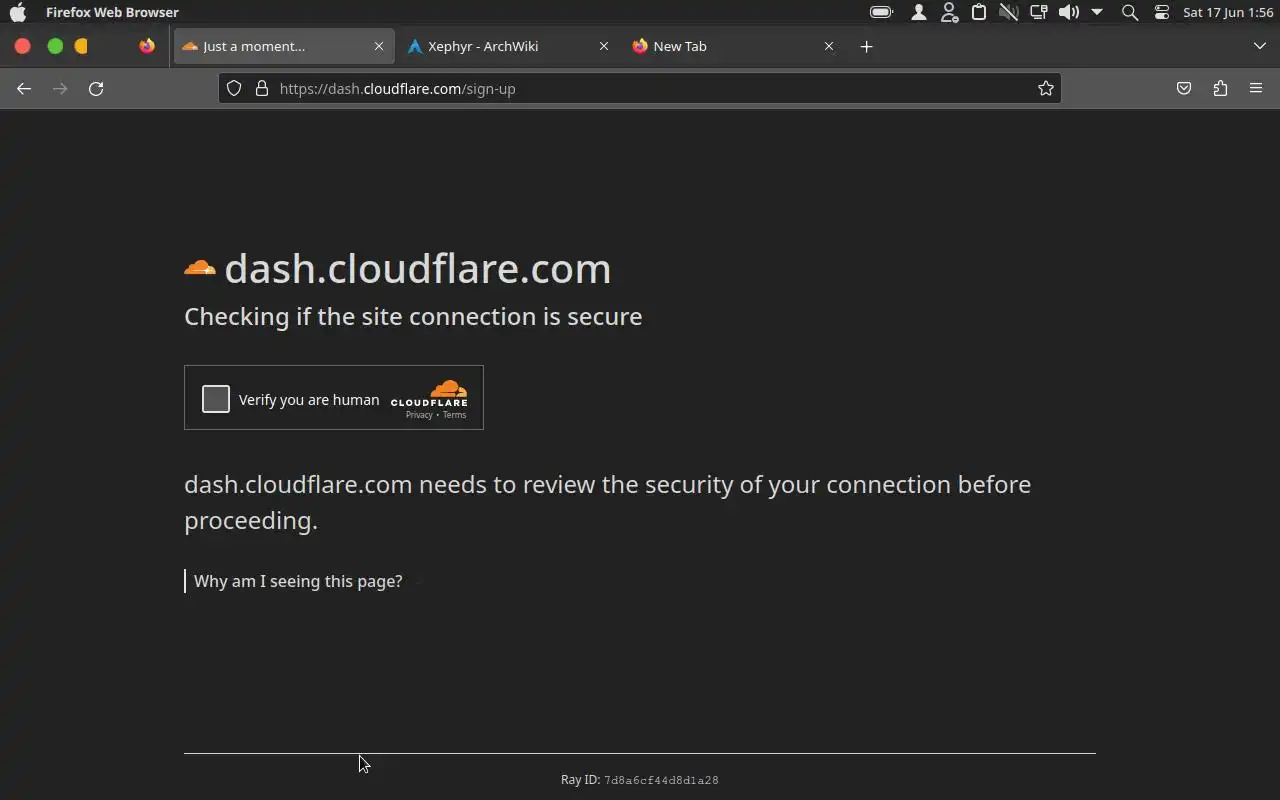Open the display settings tray icon
Screen dimensions: 1280x800
[1039, 12]
